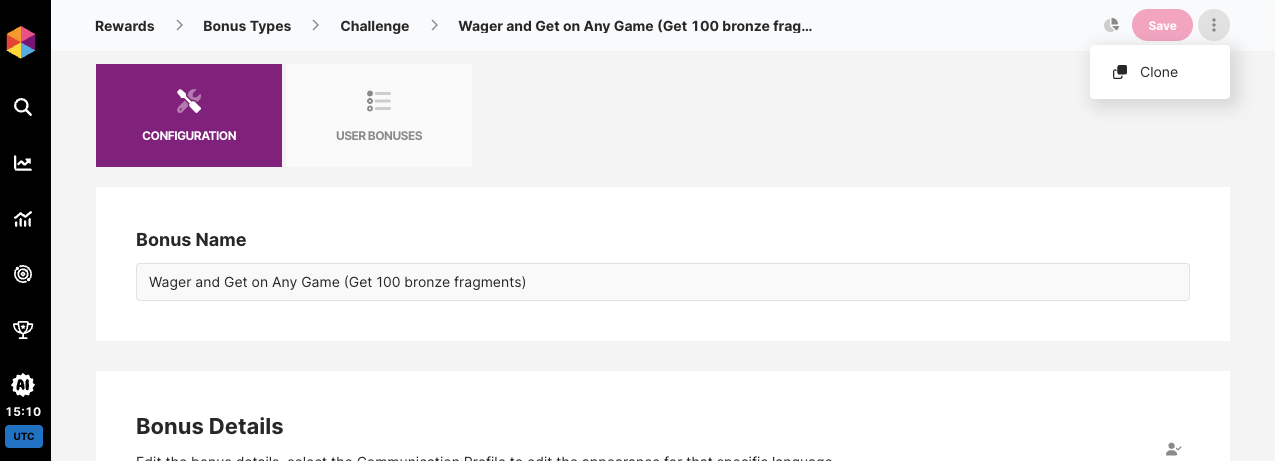Open the trophy sidebar section

23,329
